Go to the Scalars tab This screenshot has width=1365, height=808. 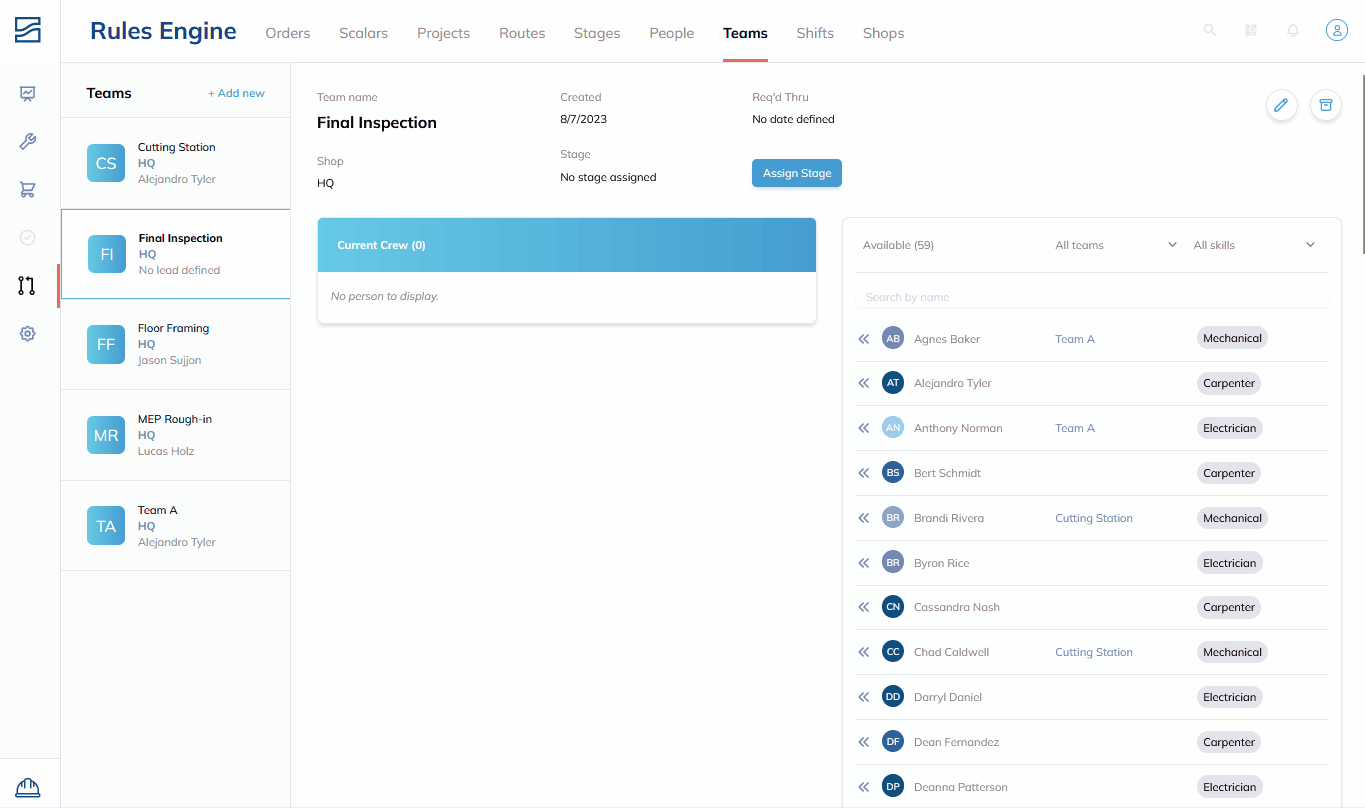(364, 33)
